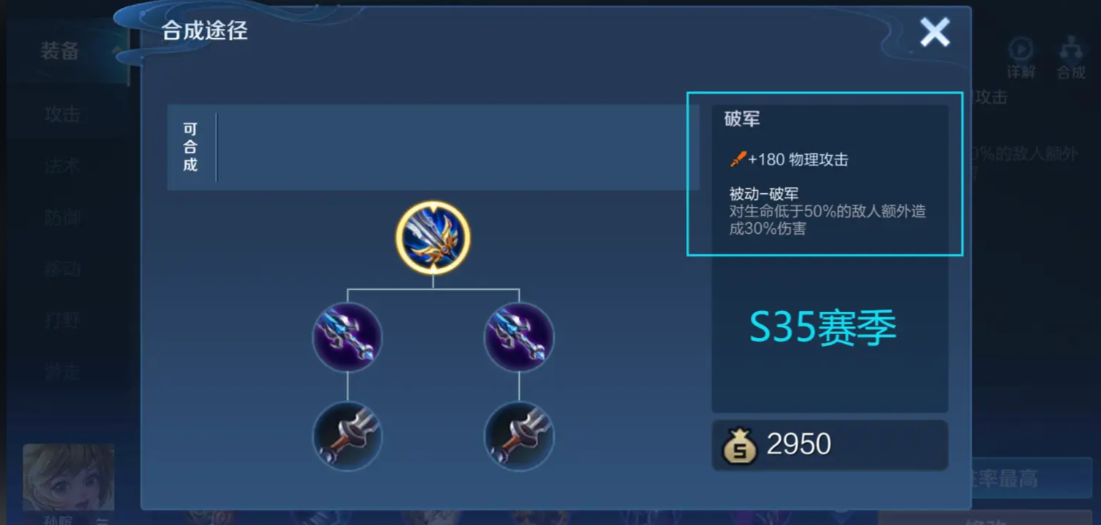Switch to the 打野 category tab
The height and width of the screenshot is (525, 1101).
tap(62, 321)
